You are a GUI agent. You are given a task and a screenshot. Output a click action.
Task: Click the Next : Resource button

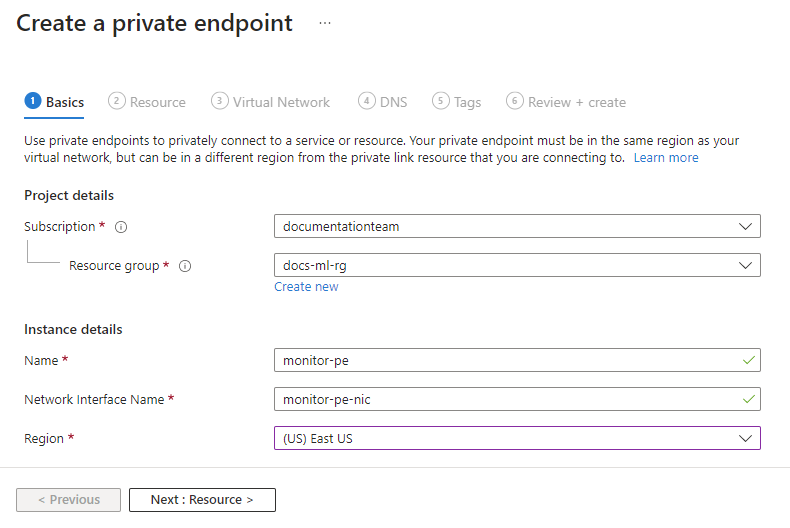(x=202, y=499)
